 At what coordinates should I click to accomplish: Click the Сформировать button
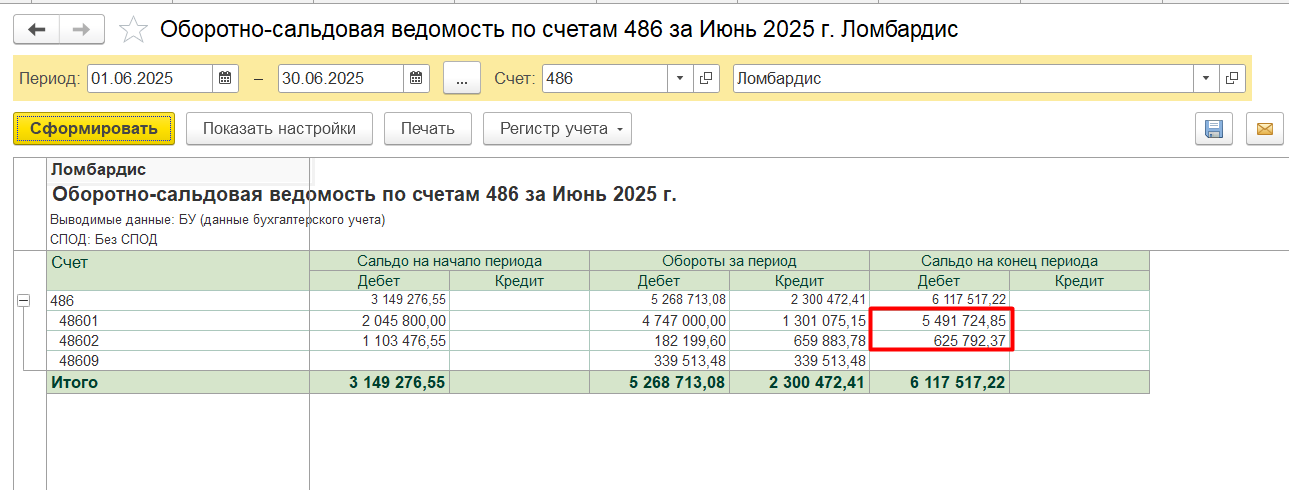[x=94, y=128]
